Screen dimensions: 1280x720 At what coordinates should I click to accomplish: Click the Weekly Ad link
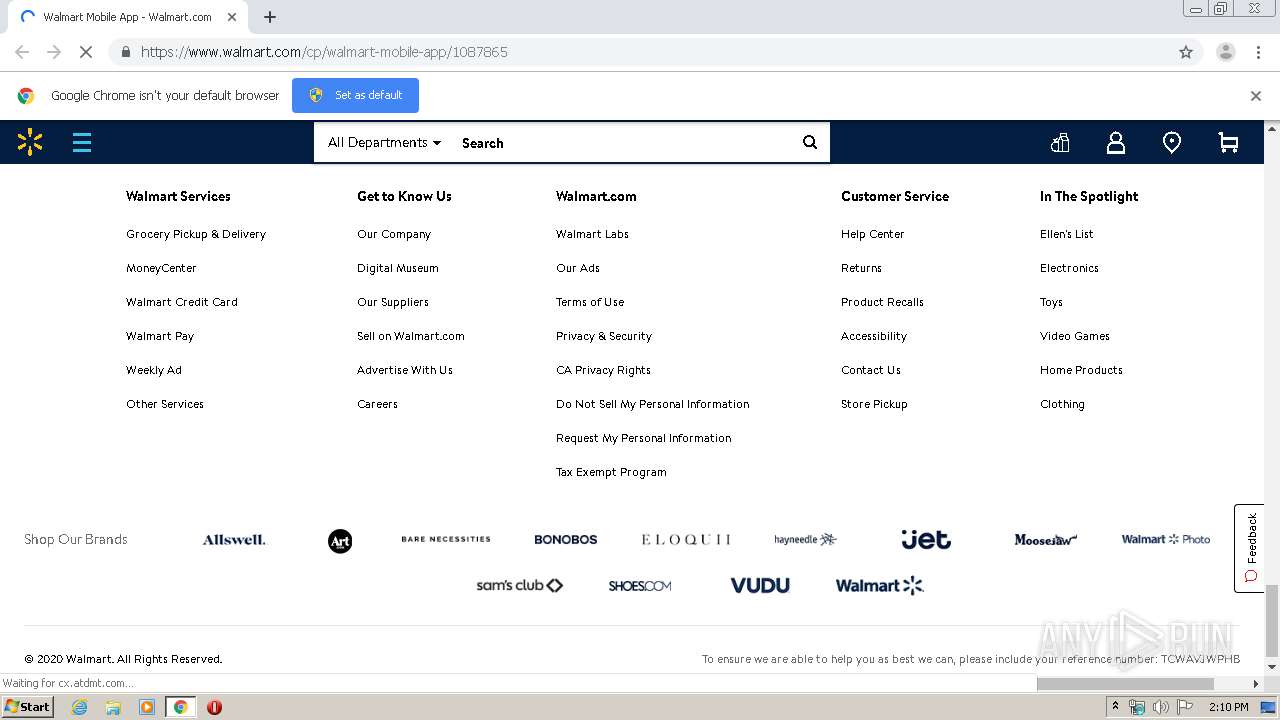pyautogui.click(x=154, y=370)
